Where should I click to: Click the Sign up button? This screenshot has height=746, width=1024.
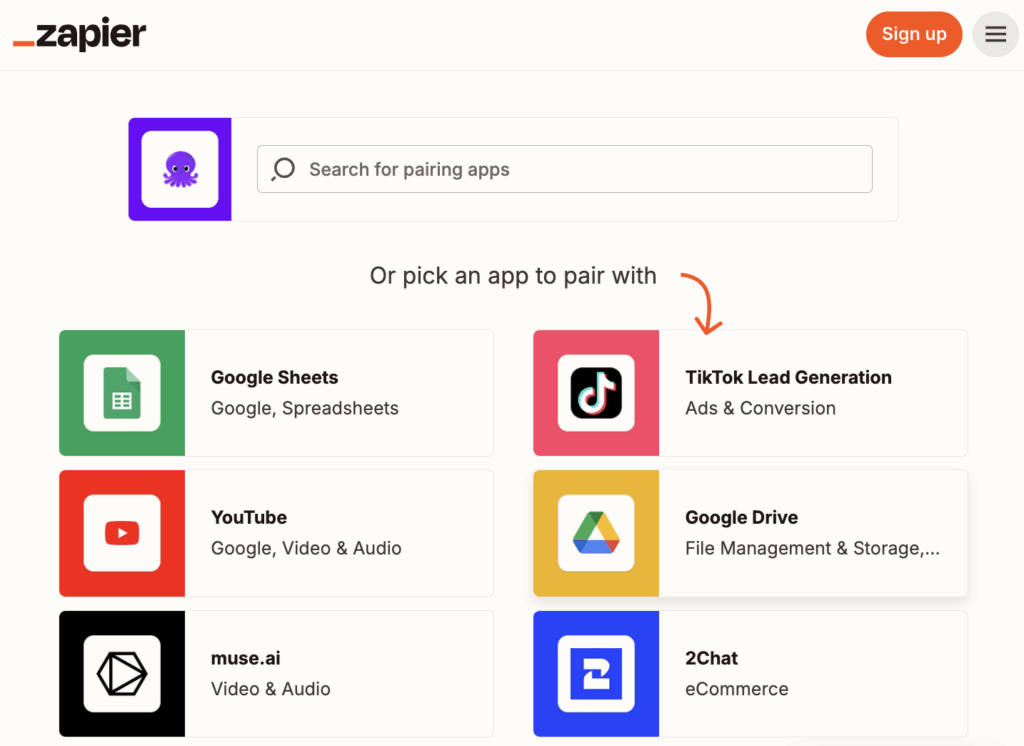pos(914,34)
